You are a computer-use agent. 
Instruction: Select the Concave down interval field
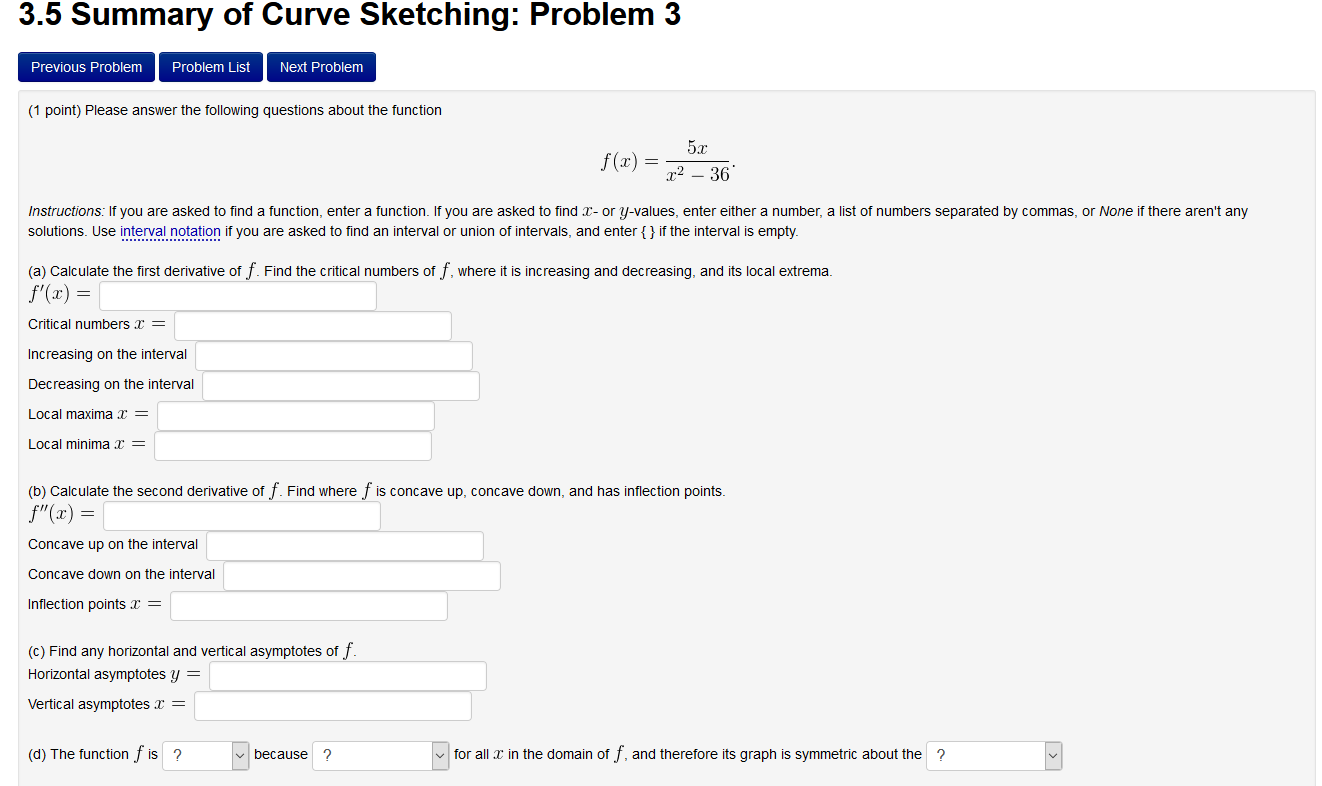362,575
